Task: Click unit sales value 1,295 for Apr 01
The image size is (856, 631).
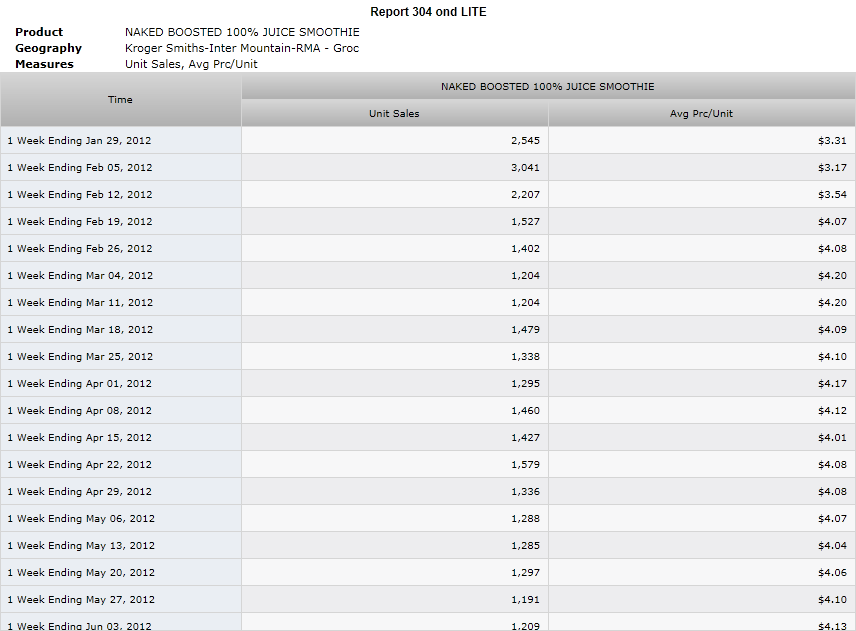Action: [x=525, y=384]
